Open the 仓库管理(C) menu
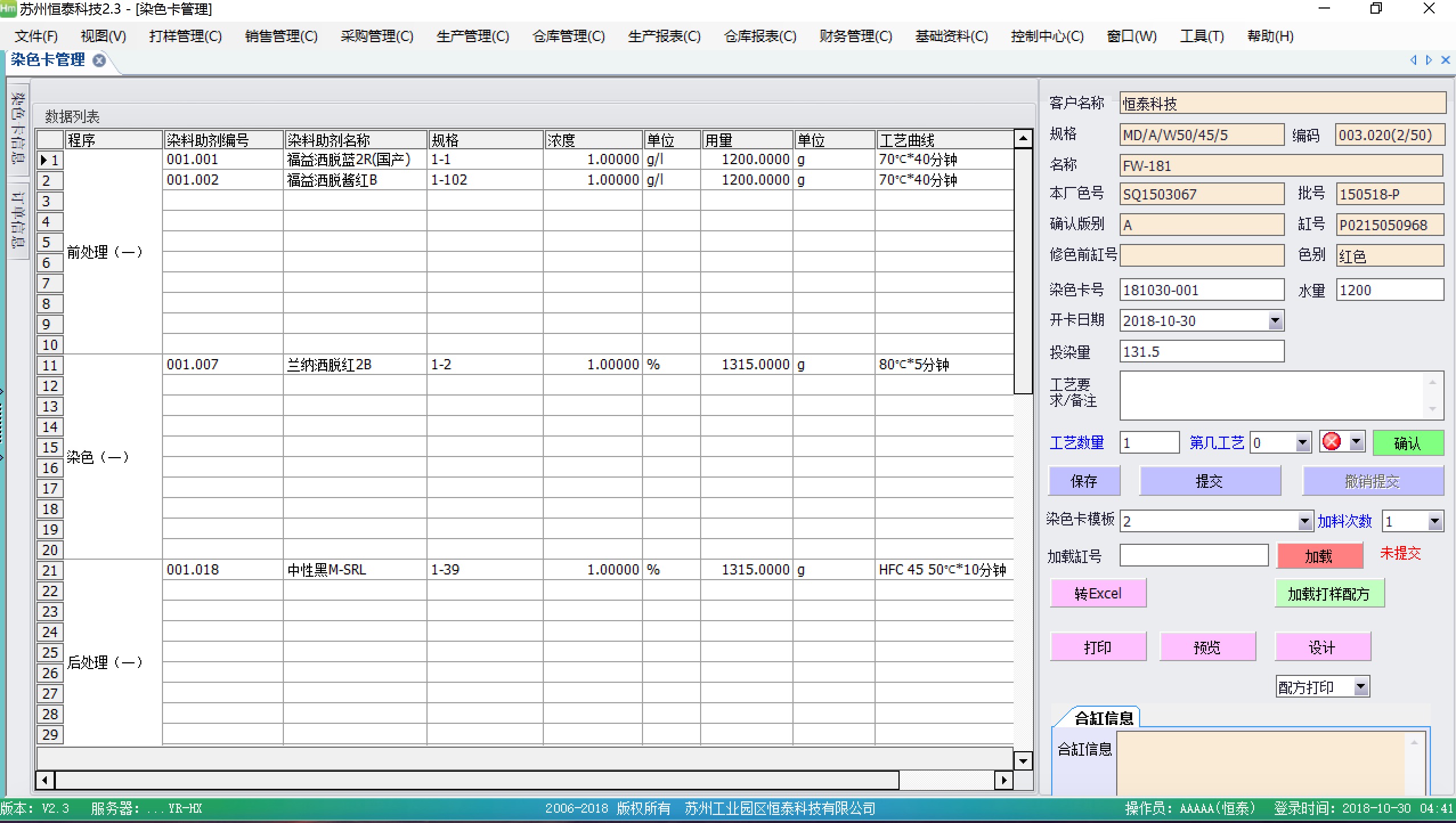 [x=568, y=36]
